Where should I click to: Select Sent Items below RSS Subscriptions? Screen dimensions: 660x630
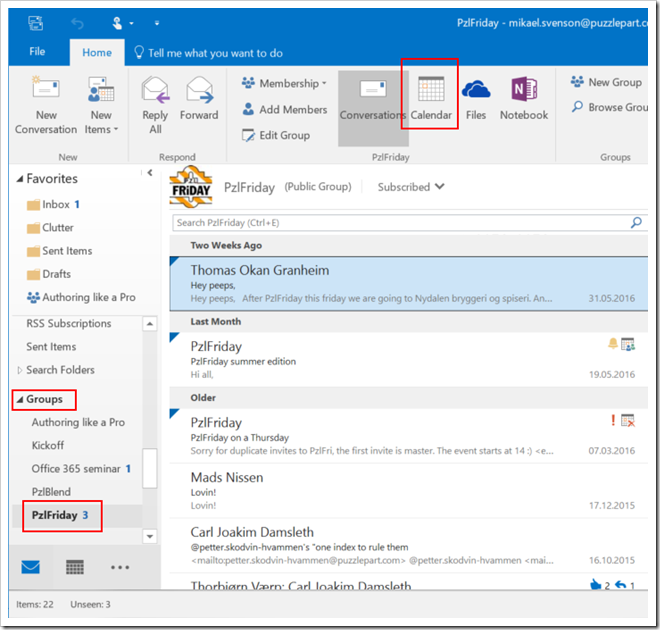point(51,346)
